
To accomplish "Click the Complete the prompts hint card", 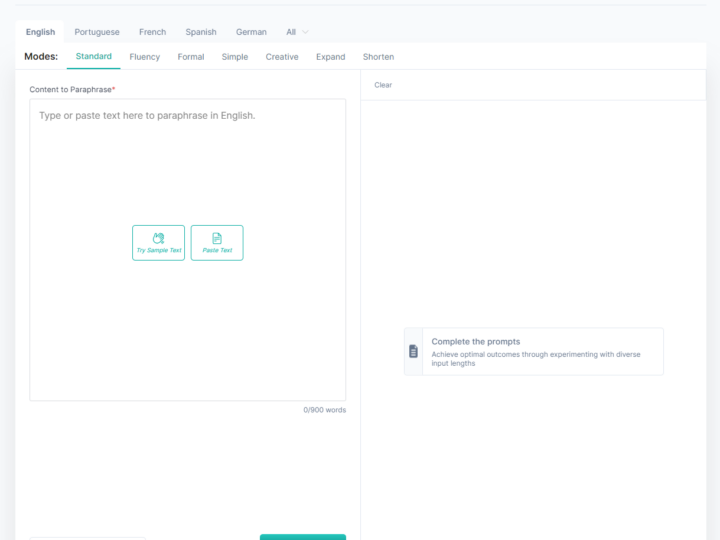I will [540, 351].
